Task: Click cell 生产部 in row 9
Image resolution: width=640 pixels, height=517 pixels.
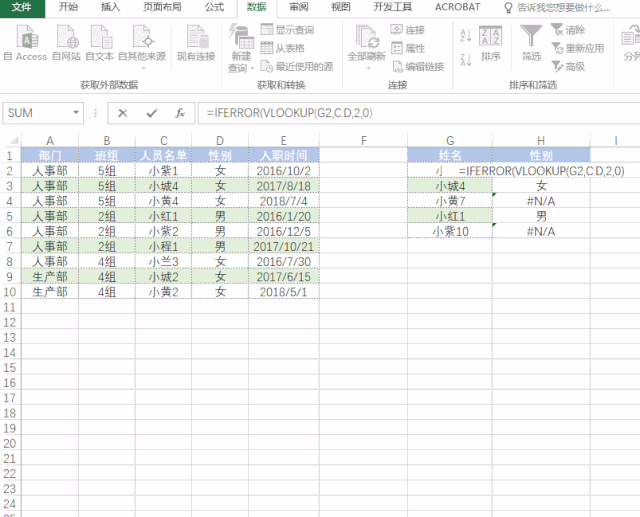Action: click(x=50, y=277)
